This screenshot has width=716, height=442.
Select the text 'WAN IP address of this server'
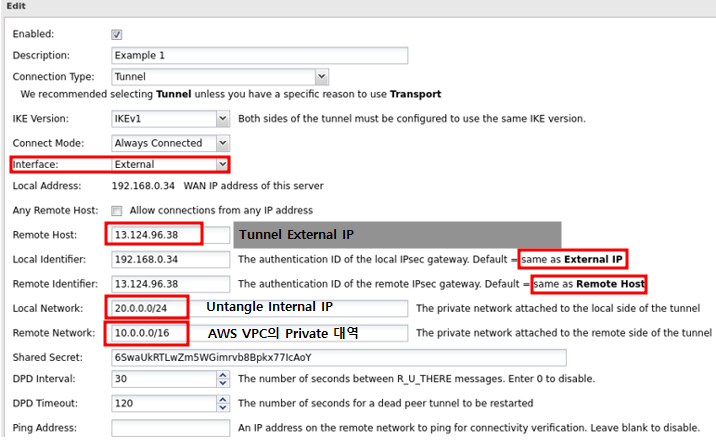coord(253,186)
